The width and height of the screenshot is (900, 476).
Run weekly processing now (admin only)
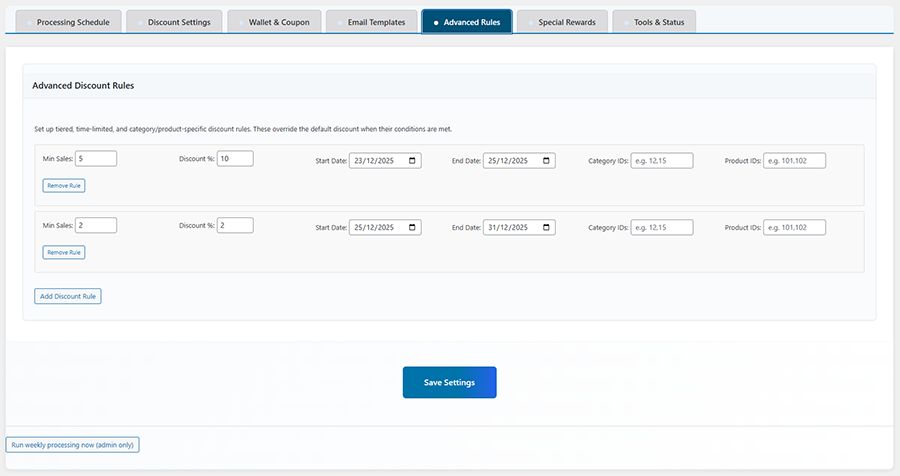tap(72, 444)
